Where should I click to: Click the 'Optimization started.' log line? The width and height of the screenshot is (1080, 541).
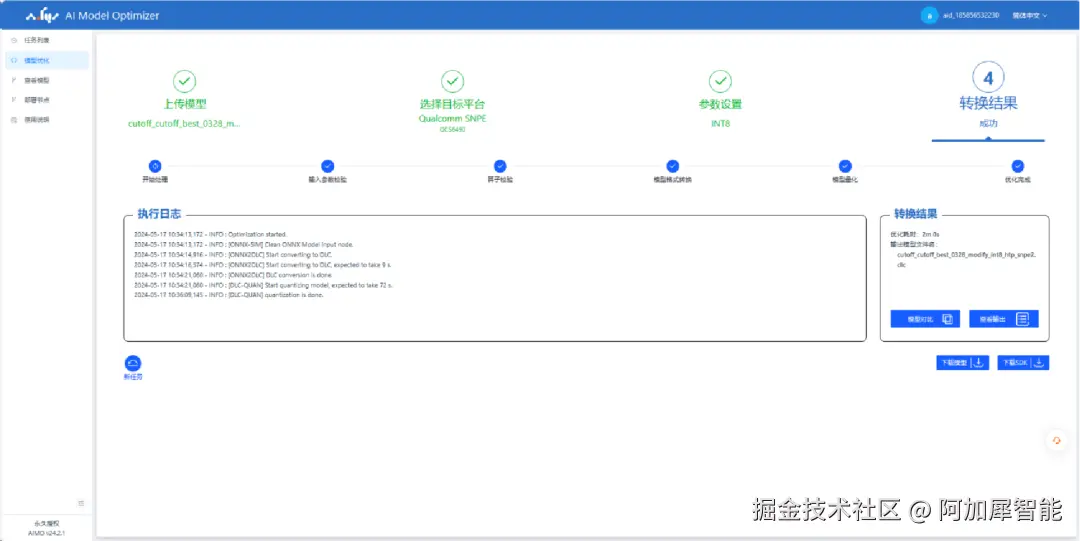tap(211, 234)
